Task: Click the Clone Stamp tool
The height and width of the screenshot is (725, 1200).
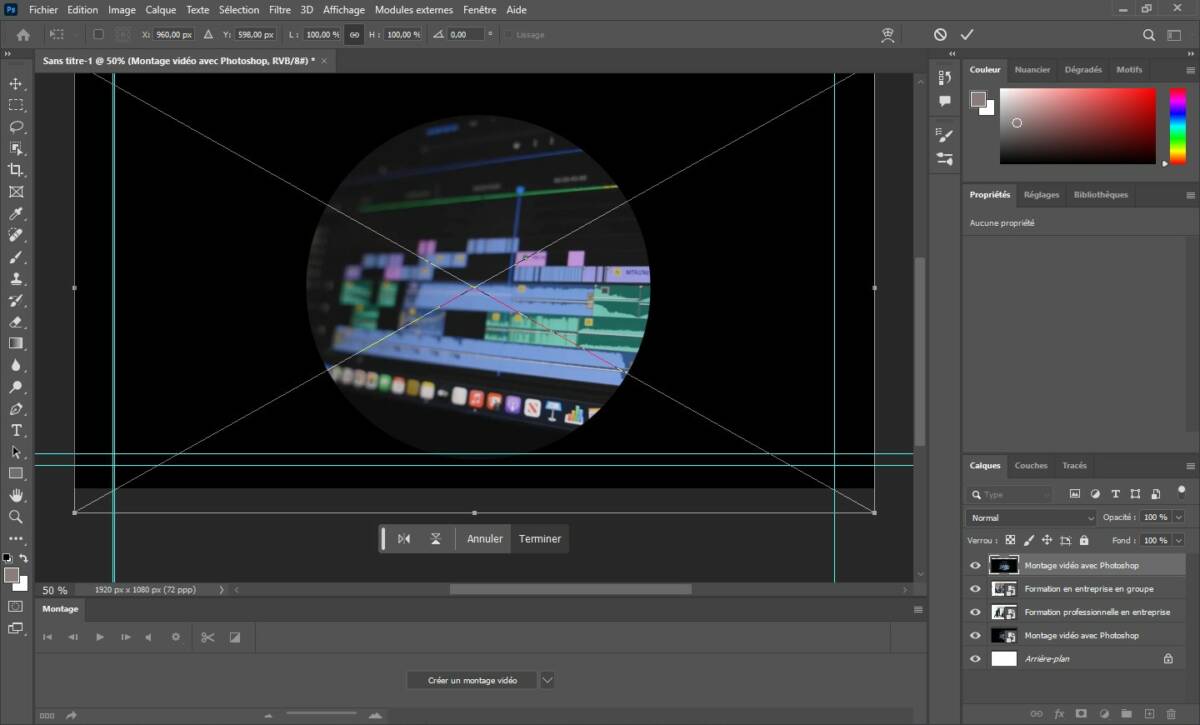Action: (16, 279)
